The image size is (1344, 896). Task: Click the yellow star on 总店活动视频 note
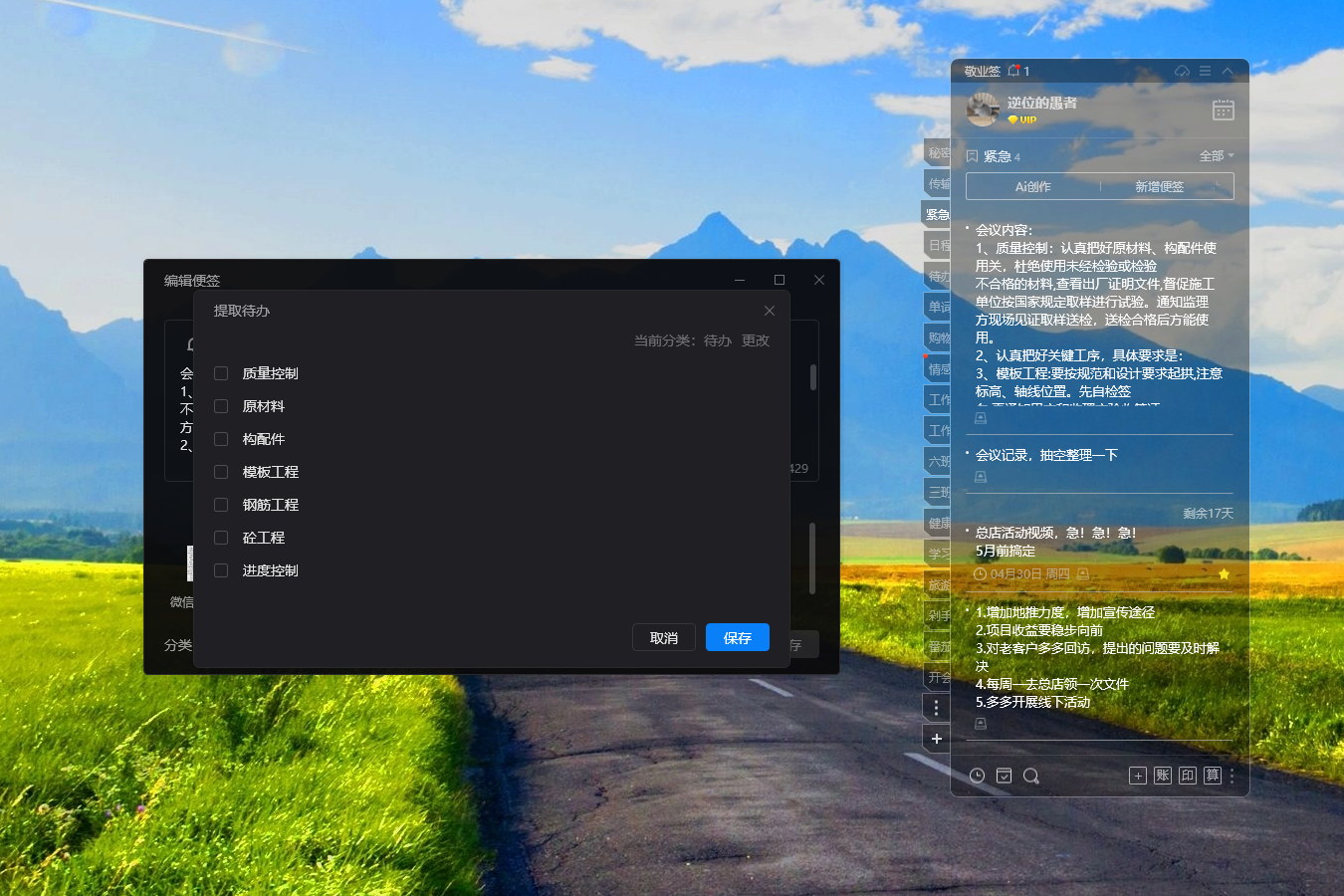pos(1224,574)
